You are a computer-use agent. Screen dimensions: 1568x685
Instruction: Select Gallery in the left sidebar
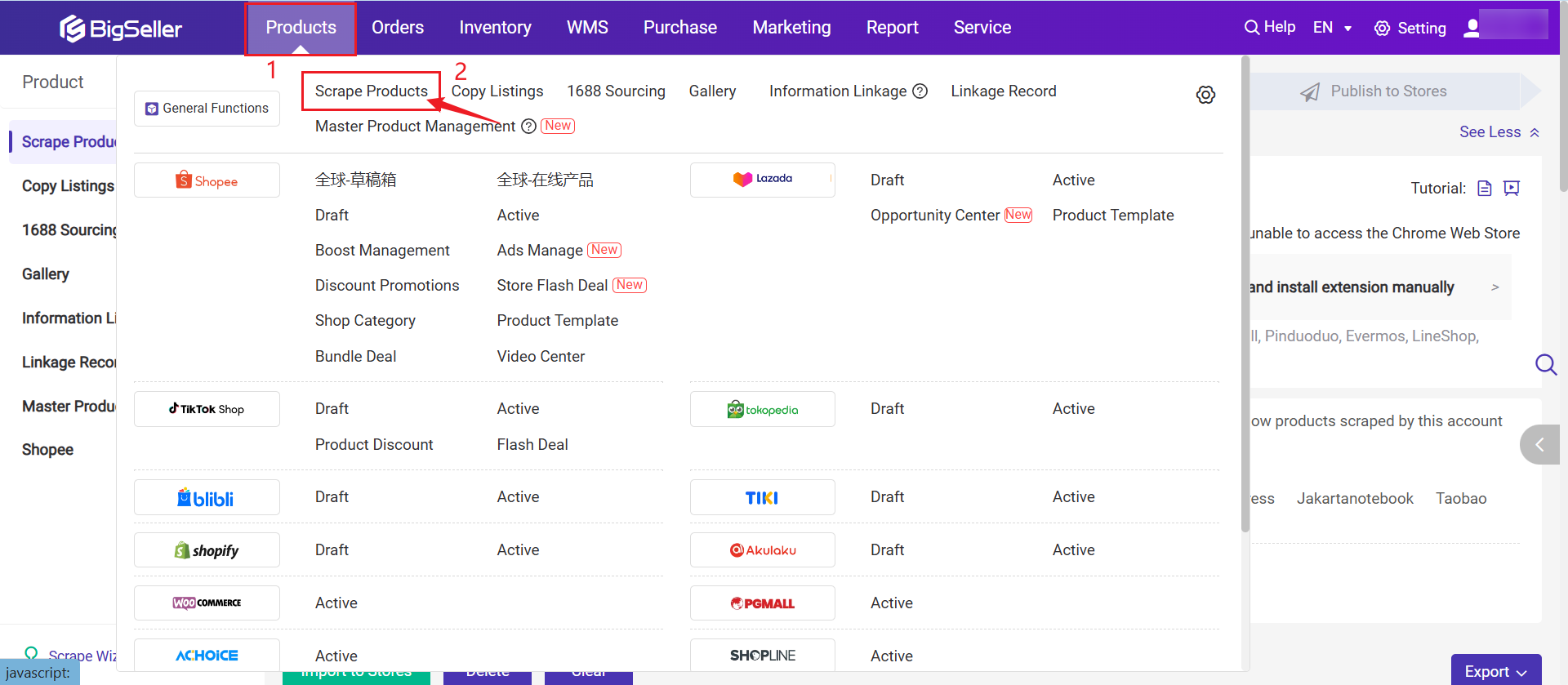[x=46, y=274]
